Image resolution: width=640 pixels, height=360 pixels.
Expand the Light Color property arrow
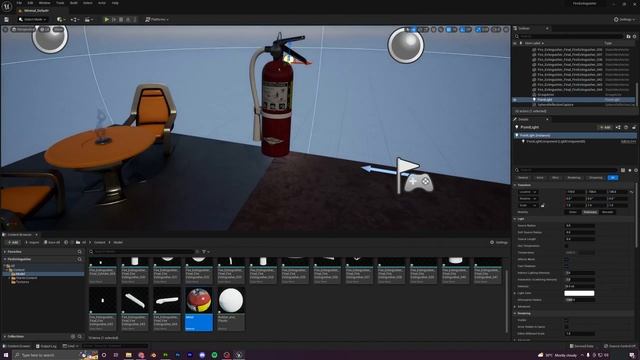[515, 293]
